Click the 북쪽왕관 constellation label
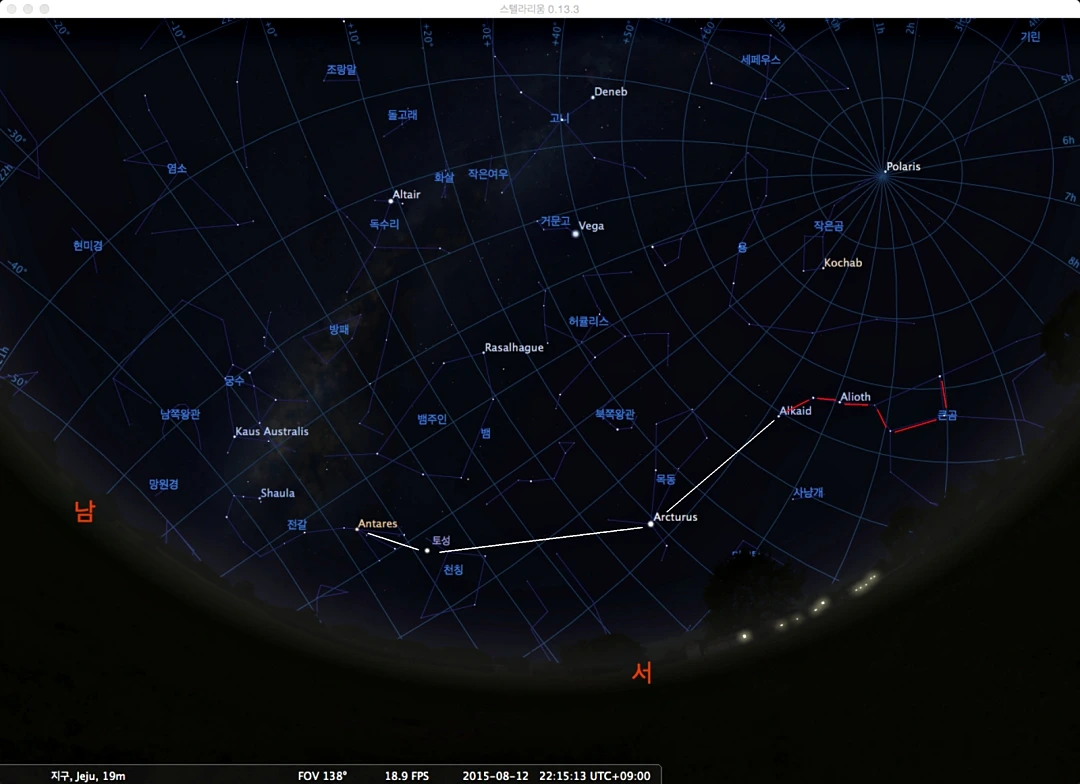This screenshot has height=784, width=1080. [x=615, y=414]
